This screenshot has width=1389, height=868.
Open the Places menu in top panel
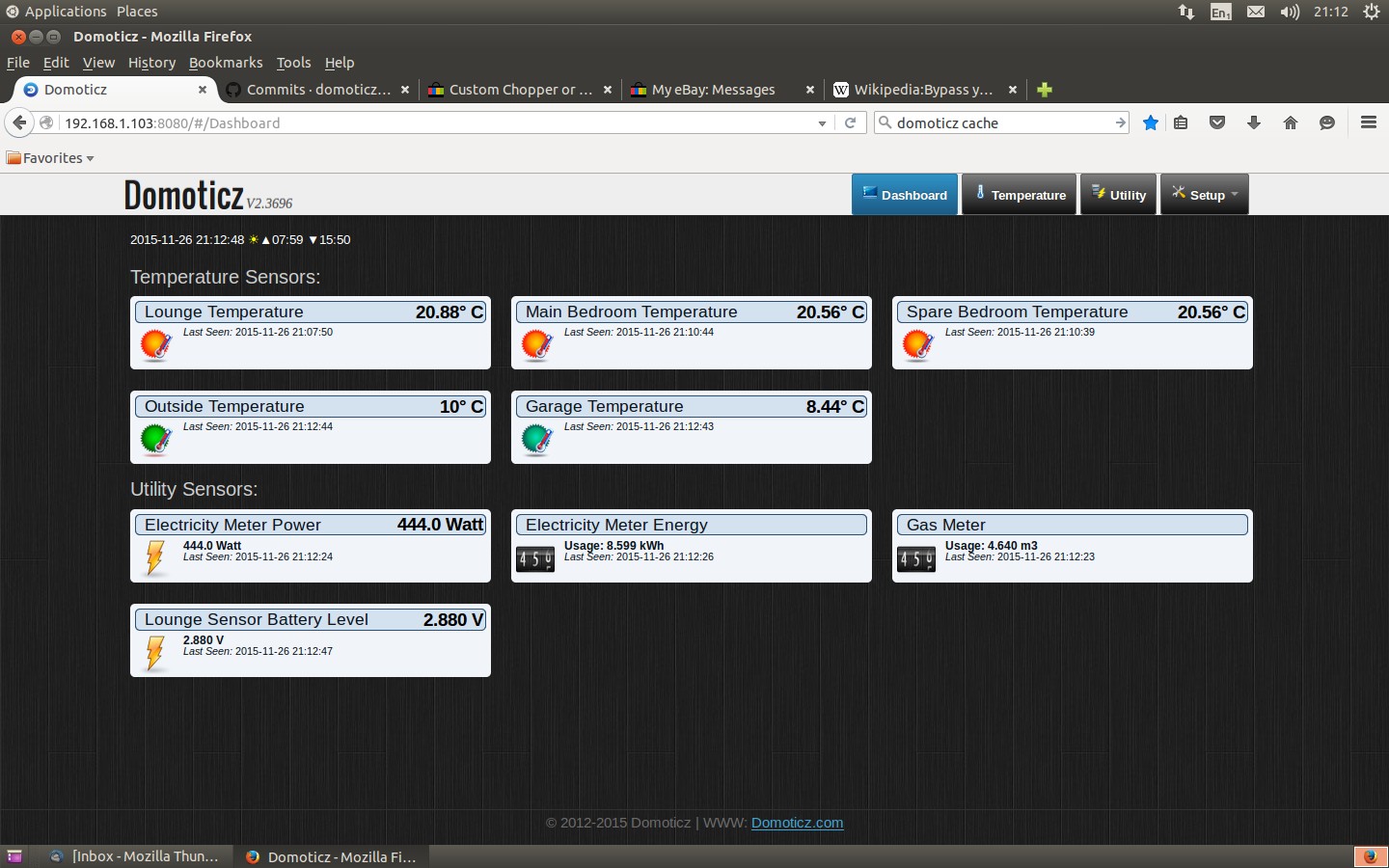tap(137, 12)
